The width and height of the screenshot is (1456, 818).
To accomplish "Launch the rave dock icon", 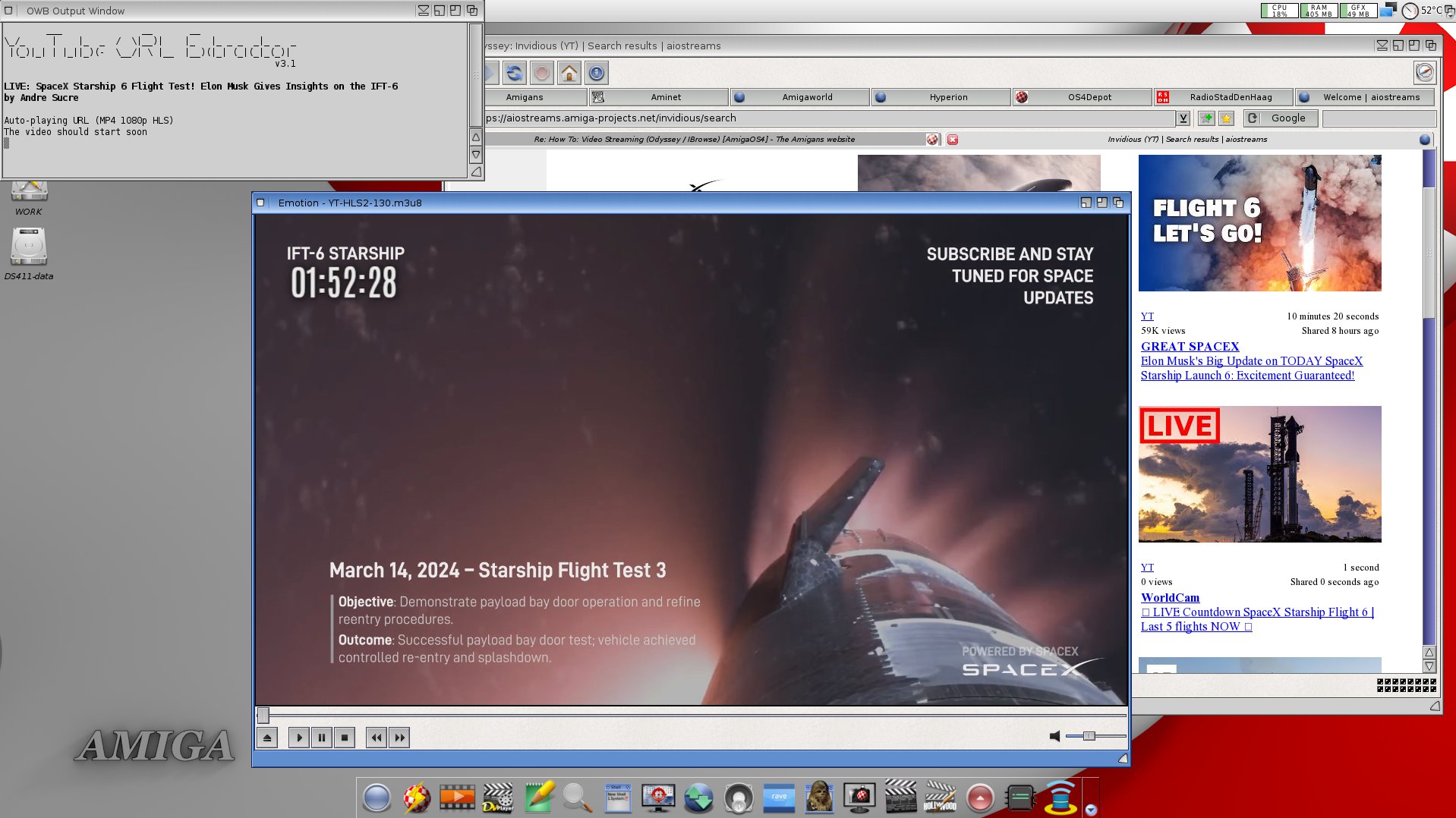I will [x=779, y=798].
